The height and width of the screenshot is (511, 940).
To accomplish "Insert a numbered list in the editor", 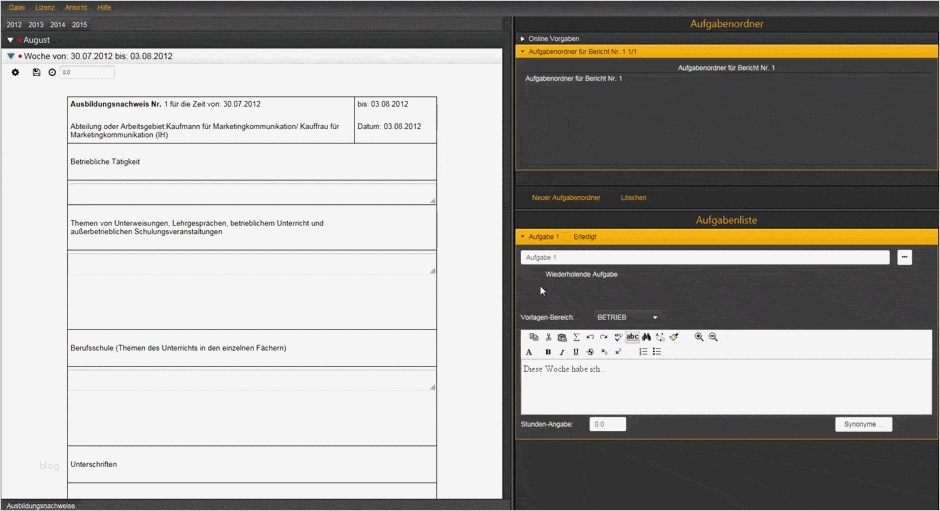I will (643, 352).
